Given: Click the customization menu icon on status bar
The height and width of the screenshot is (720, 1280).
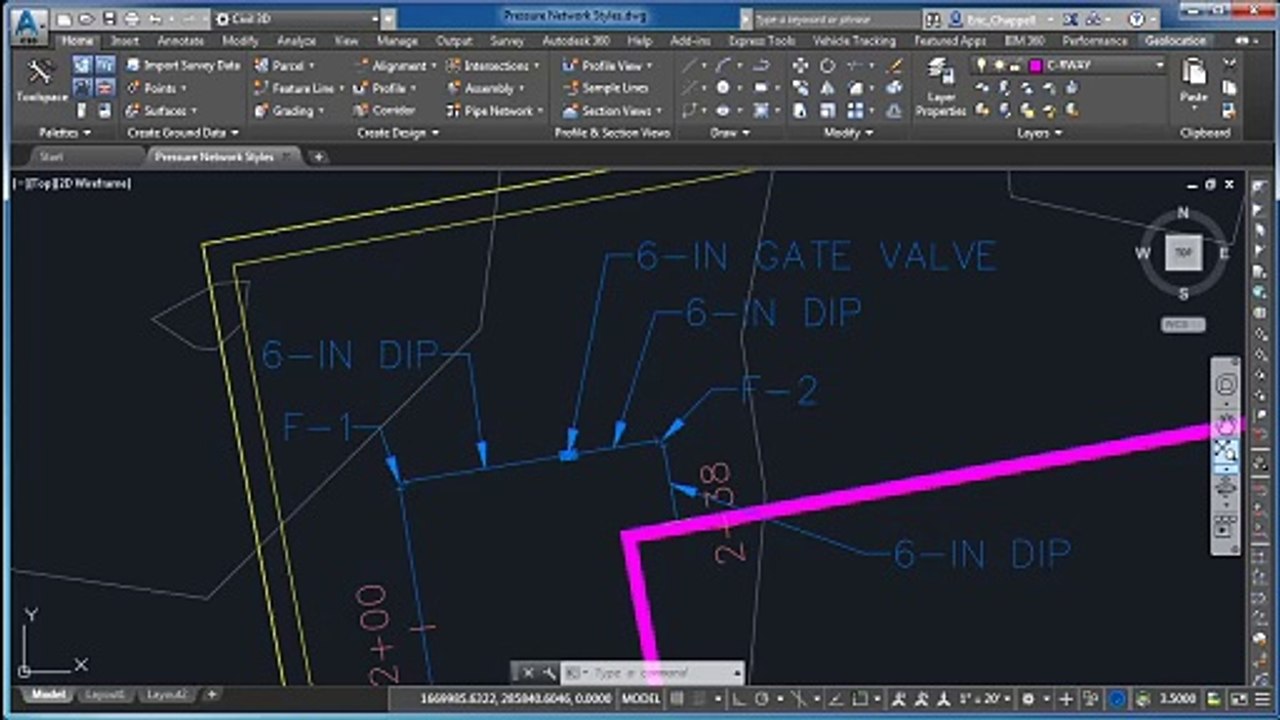Looking at the screenshot, I should 1264,699.
